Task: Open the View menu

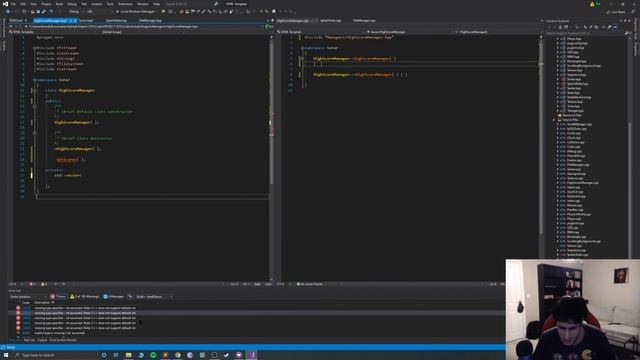Action: (33, 4)
